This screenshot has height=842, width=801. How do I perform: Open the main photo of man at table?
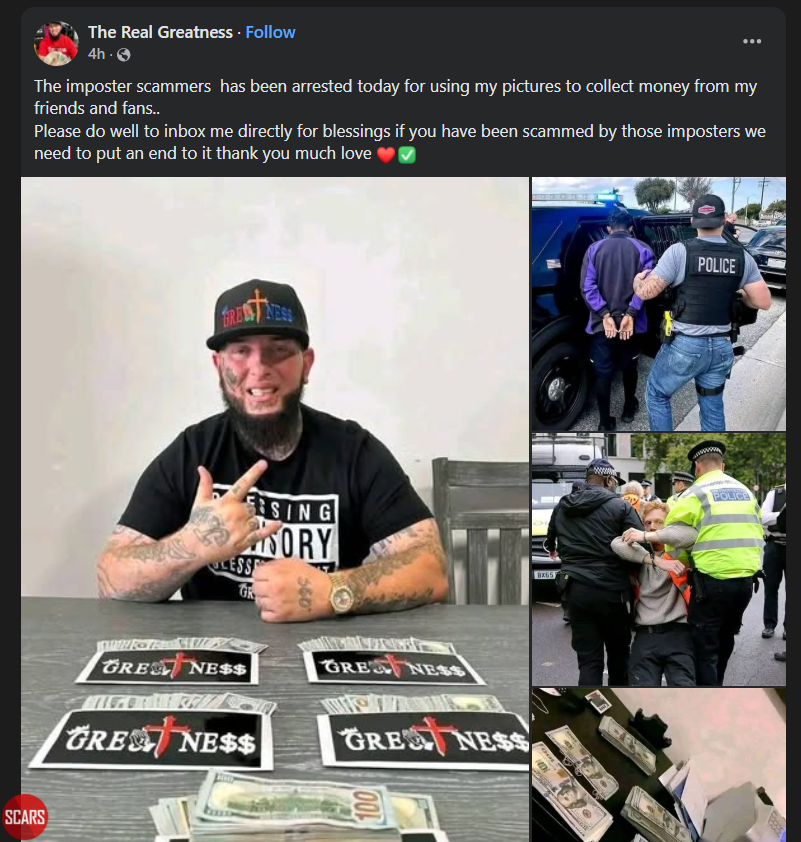(x=275, y=509)
